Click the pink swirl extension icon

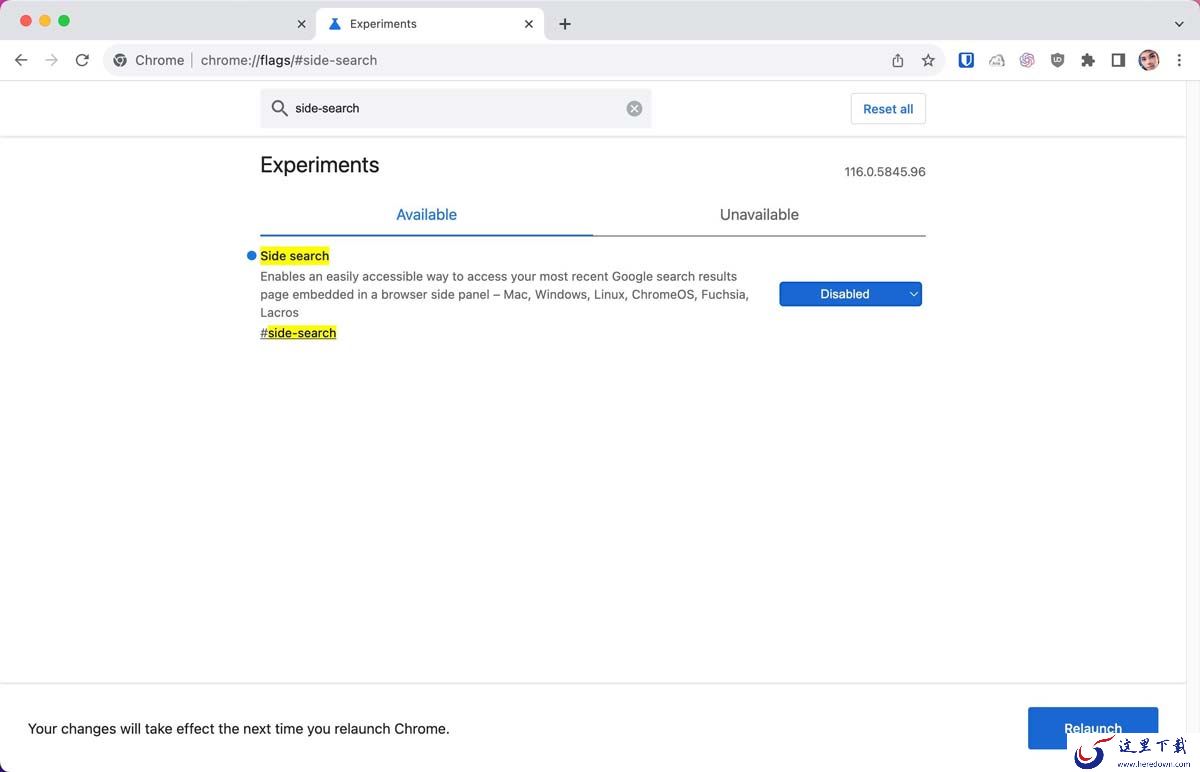coord(1027,60)
